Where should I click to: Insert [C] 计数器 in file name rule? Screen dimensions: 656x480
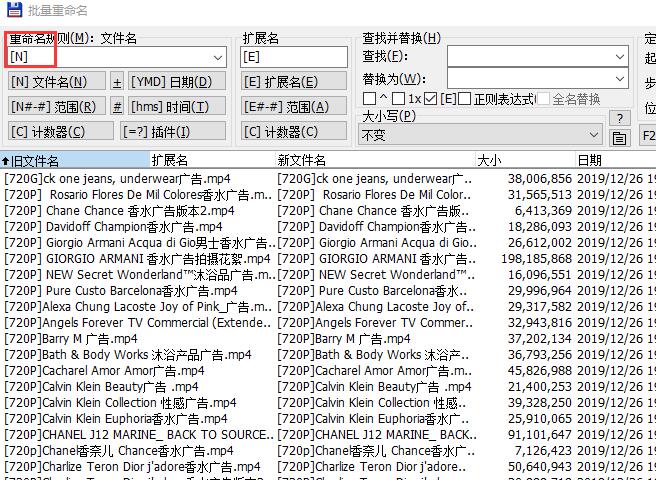(61, 132)
